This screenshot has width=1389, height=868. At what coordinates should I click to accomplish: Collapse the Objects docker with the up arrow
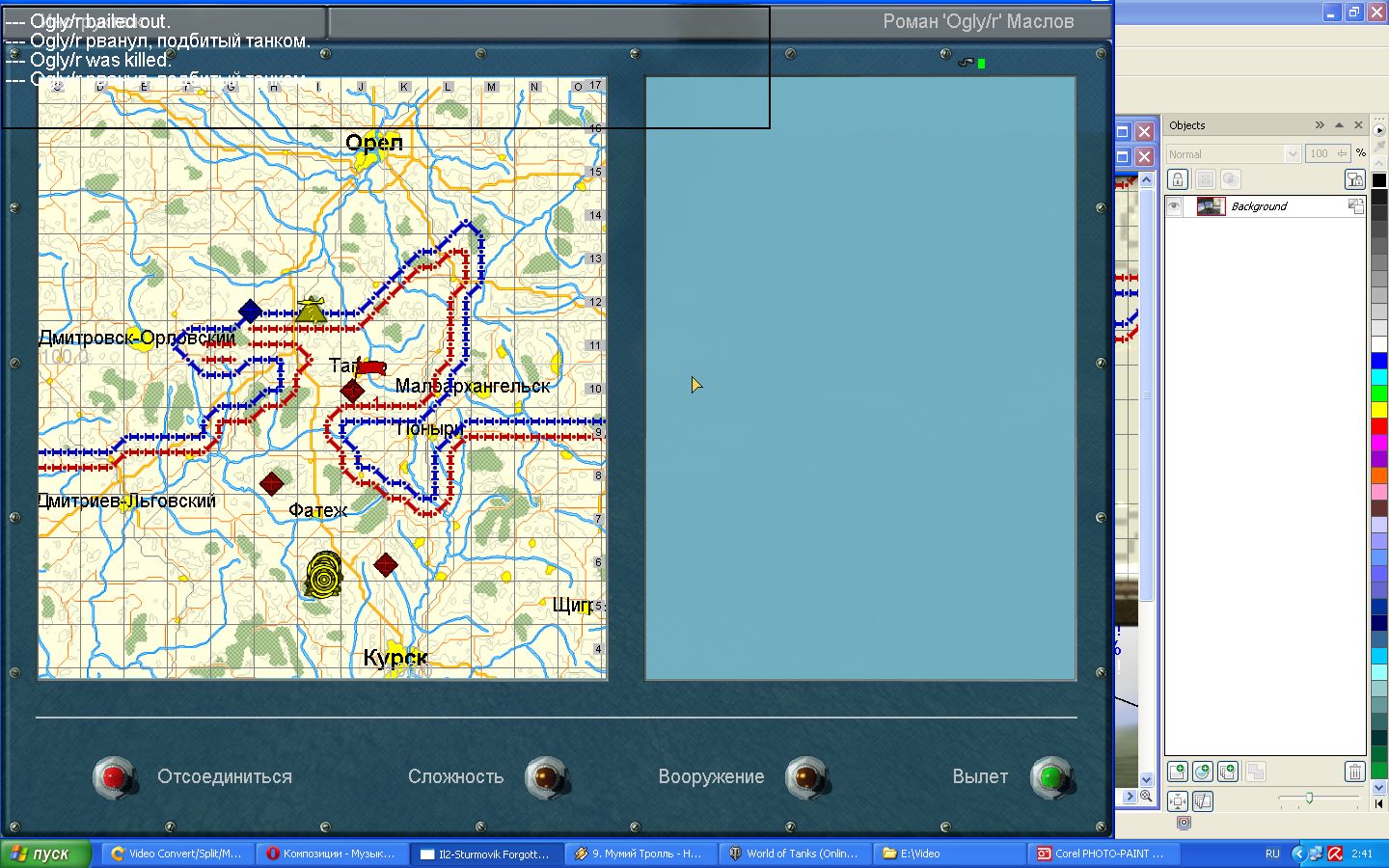tap(1339, 125)
